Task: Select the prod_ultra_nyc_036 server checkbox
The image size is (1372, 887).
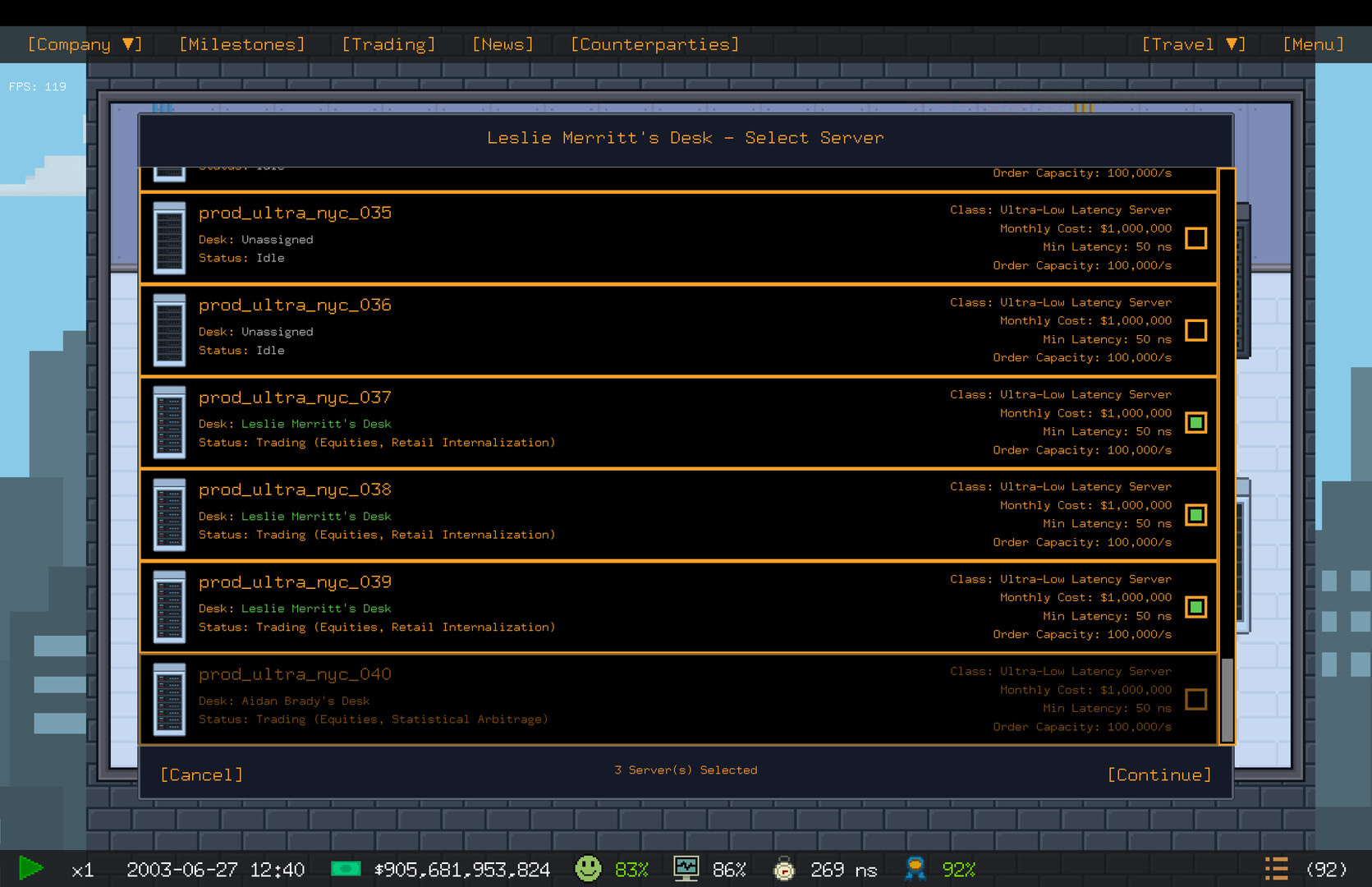Action: click(1196, 330)
